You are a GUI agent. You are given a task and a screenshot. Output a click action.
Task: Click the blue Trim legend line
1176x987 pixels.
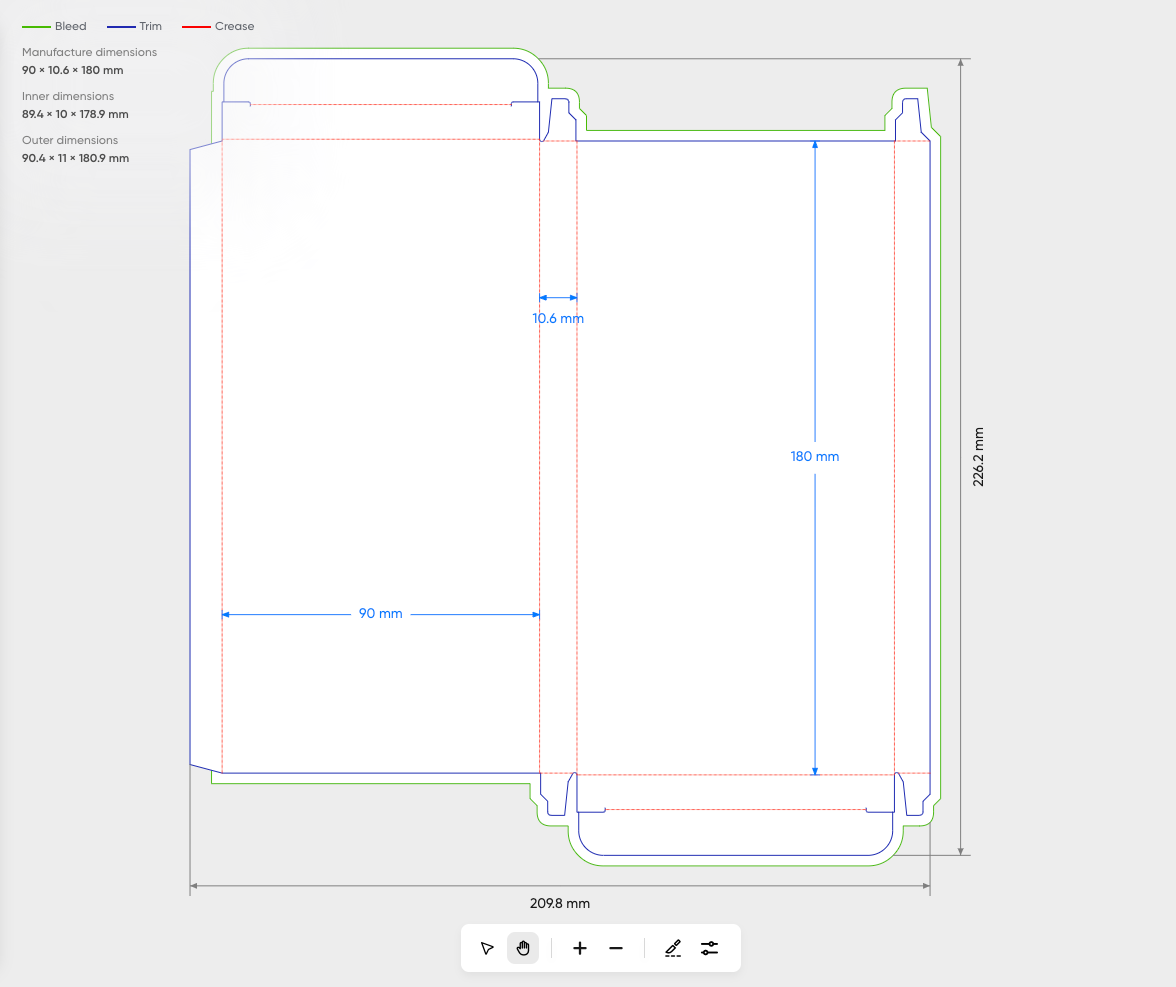tap(120, 27)
